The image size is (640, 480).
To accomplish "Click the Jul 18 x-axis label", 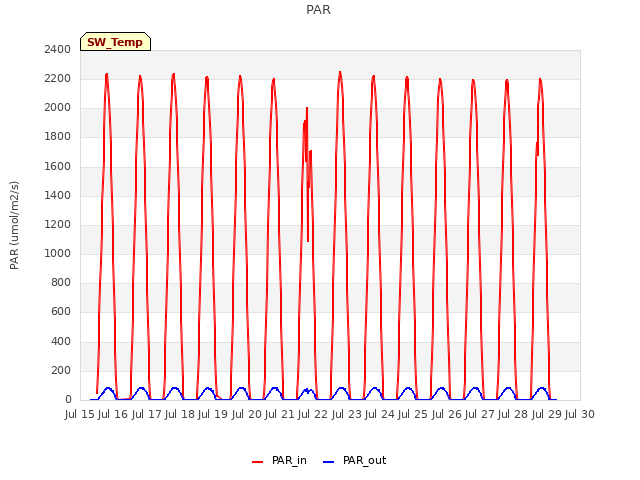I will point(180,414).
